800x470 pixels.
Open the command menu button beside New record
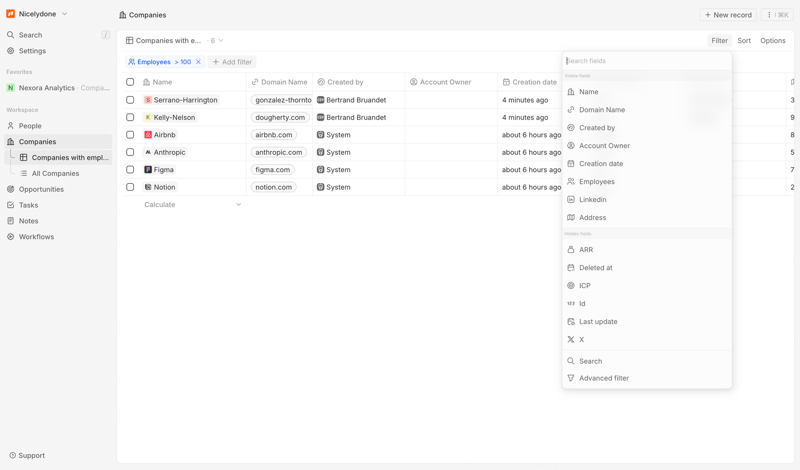pos(778,15)
